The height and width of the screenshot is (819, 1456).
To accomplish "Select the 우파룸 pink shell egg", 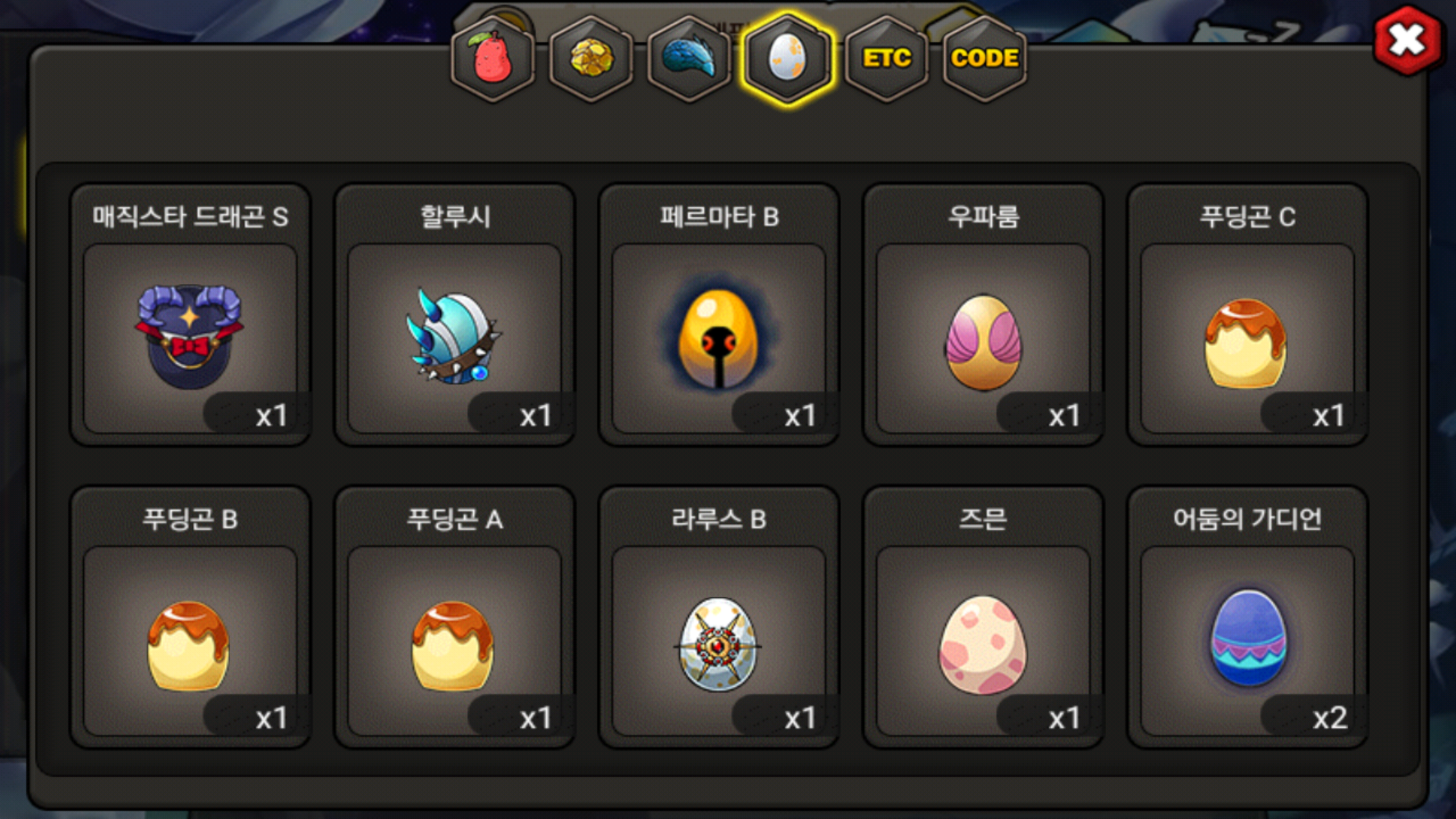I will coord(983,338).
